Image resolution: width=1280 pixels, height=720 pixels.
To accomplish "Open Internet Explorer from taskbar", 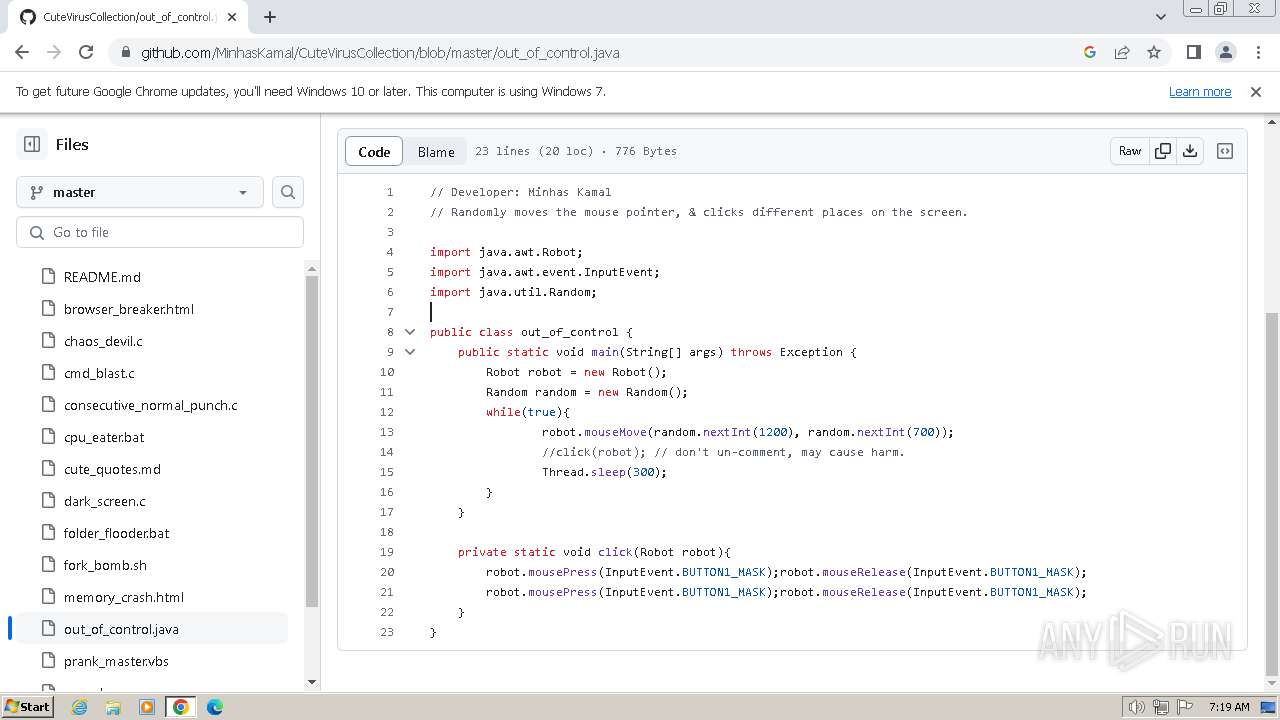I will [x=79, y=707].
